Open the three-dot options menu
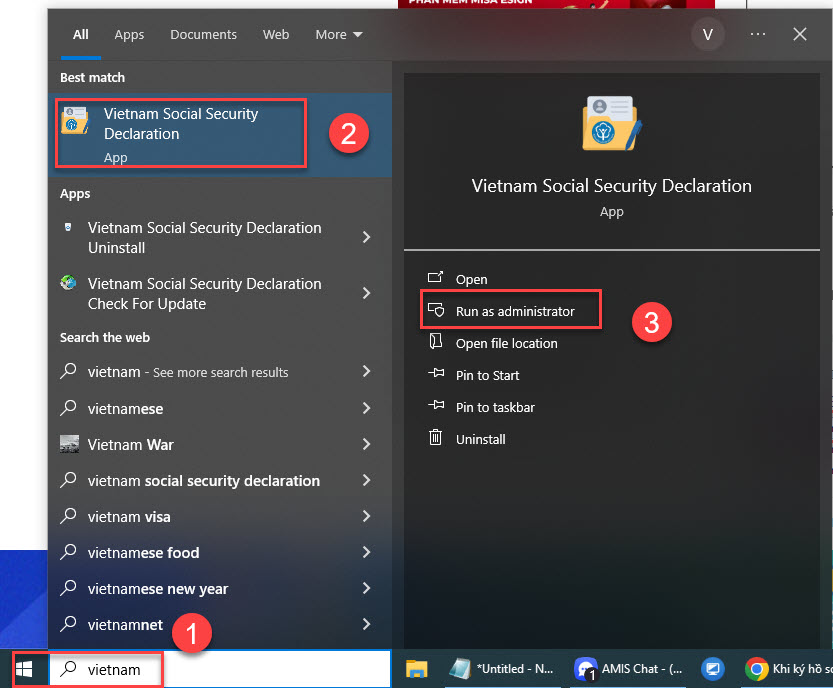 (757, 34)
